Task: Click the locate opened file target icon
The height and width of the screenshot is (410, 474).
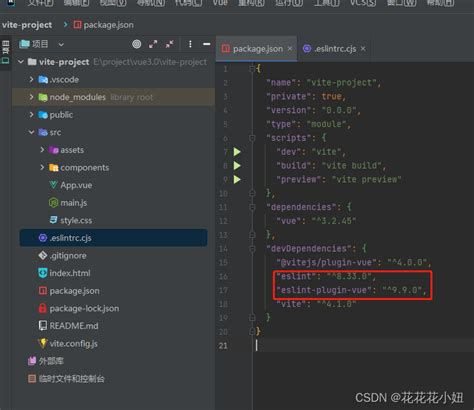Action: pos(137,44)
